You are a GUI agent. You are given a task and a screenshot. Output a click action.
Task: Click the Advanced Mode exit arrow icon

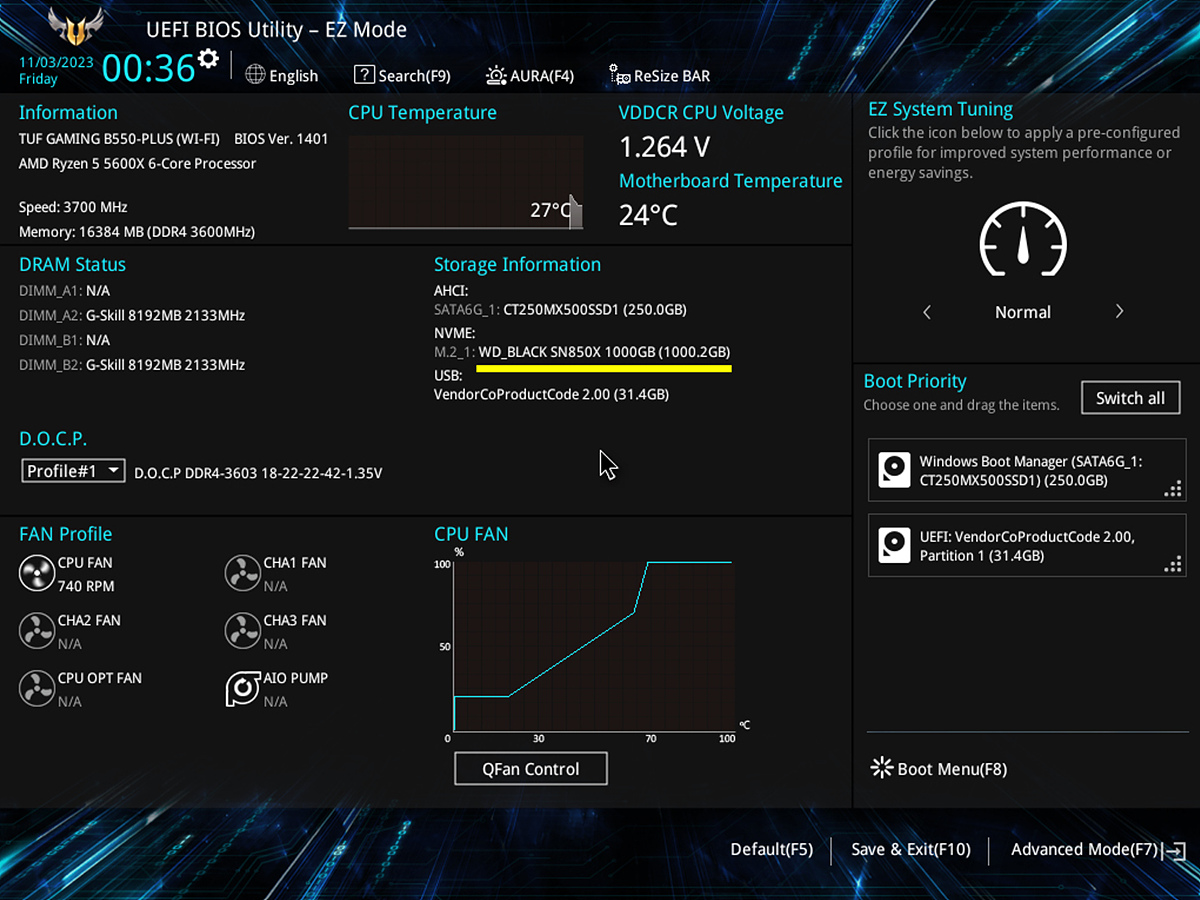click(x=1176, y=851)
